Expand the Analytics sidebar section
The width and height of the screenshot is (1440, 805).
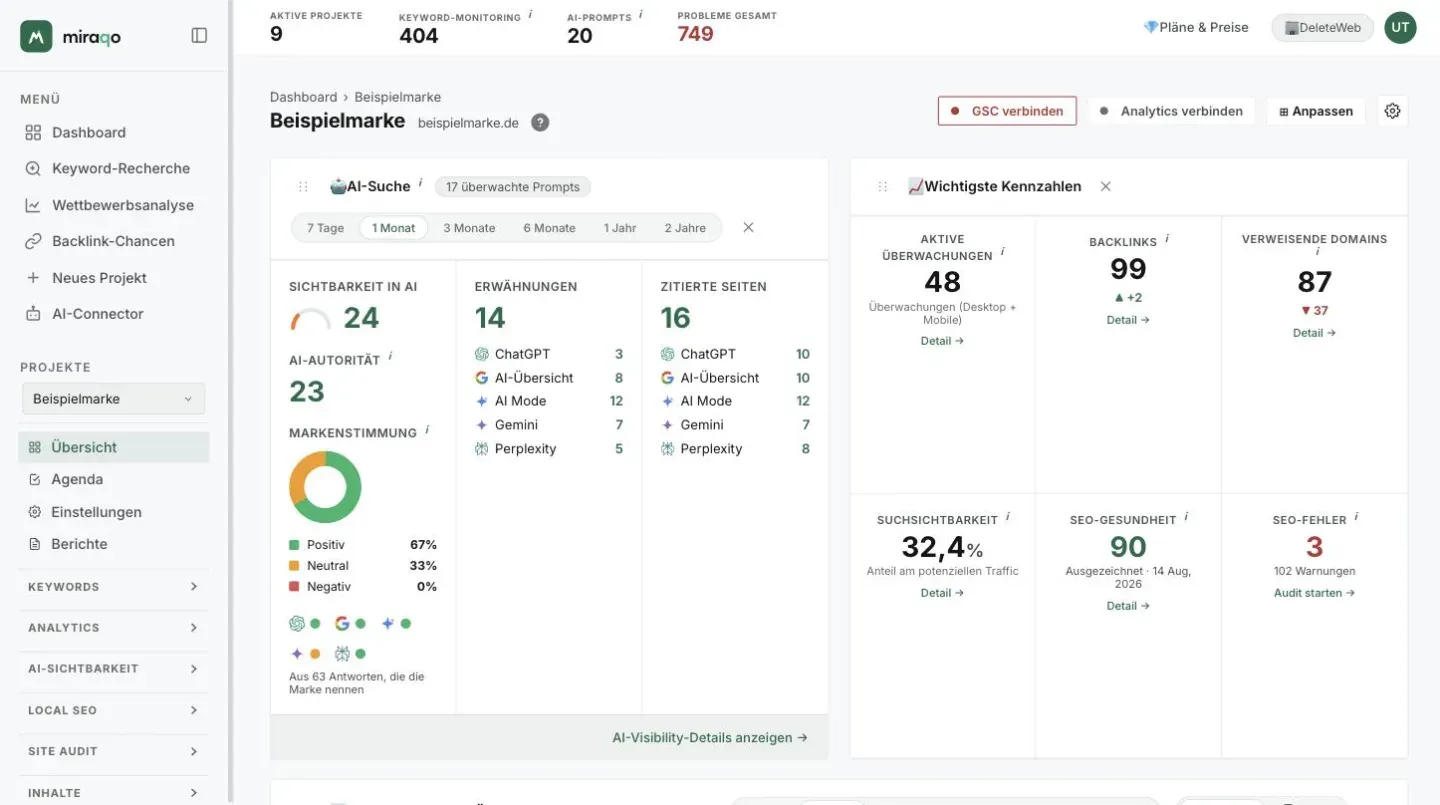(x=113, y=628)
